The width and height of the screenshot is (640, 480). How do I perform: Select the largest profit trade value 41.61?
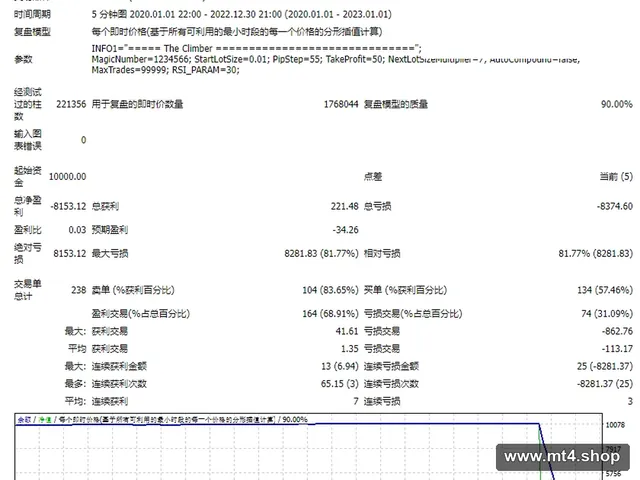(x=347, y=331)
